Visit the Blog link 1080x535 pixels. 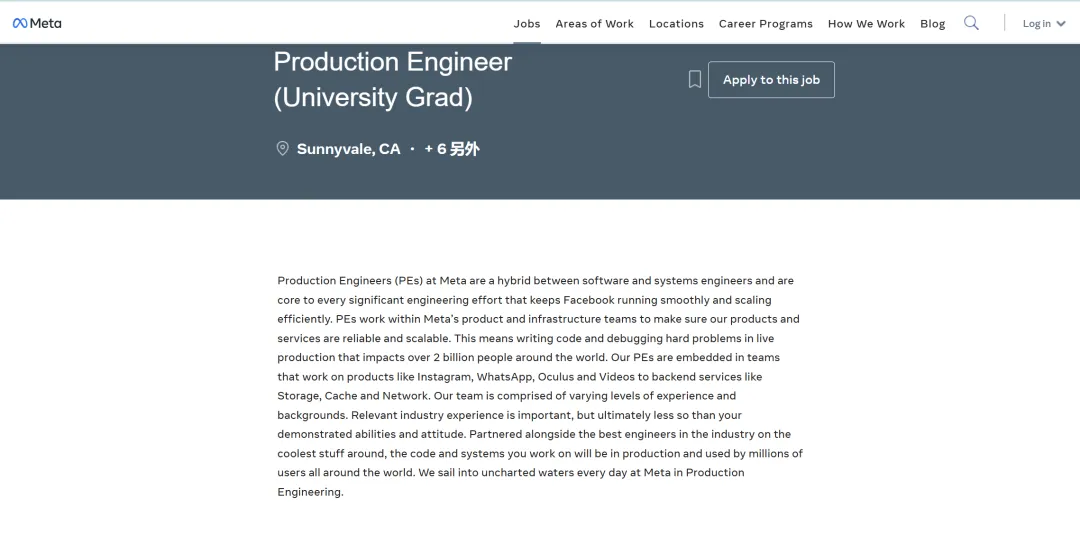click(933, 23)
